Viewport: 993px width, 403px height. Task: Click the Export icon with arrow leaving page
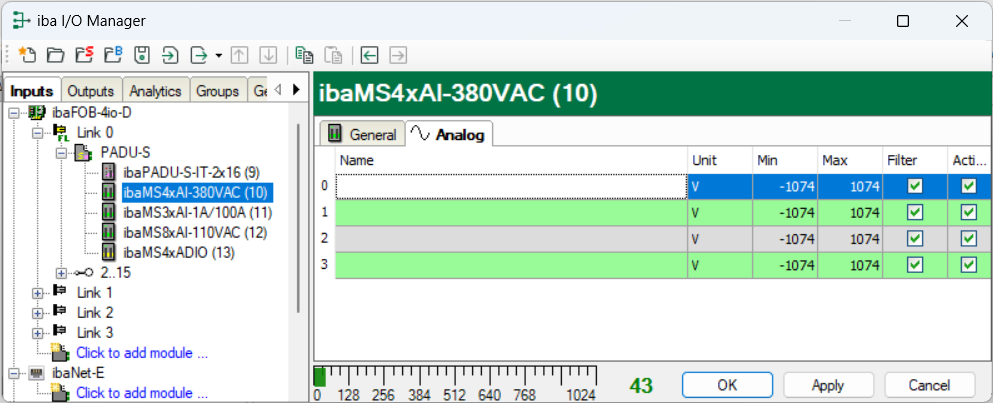click(199, 55)
